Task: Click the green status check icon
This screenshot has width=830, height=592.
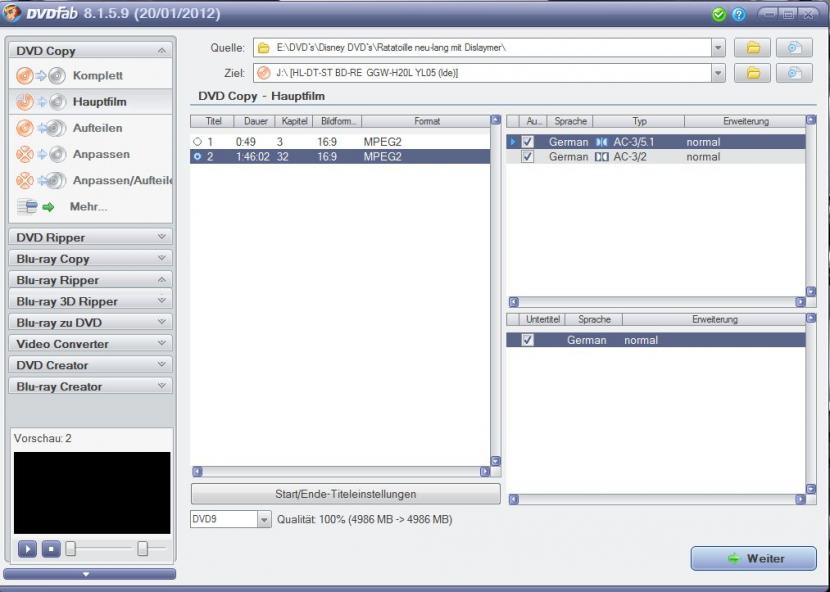Action: (x=718, y=14)
